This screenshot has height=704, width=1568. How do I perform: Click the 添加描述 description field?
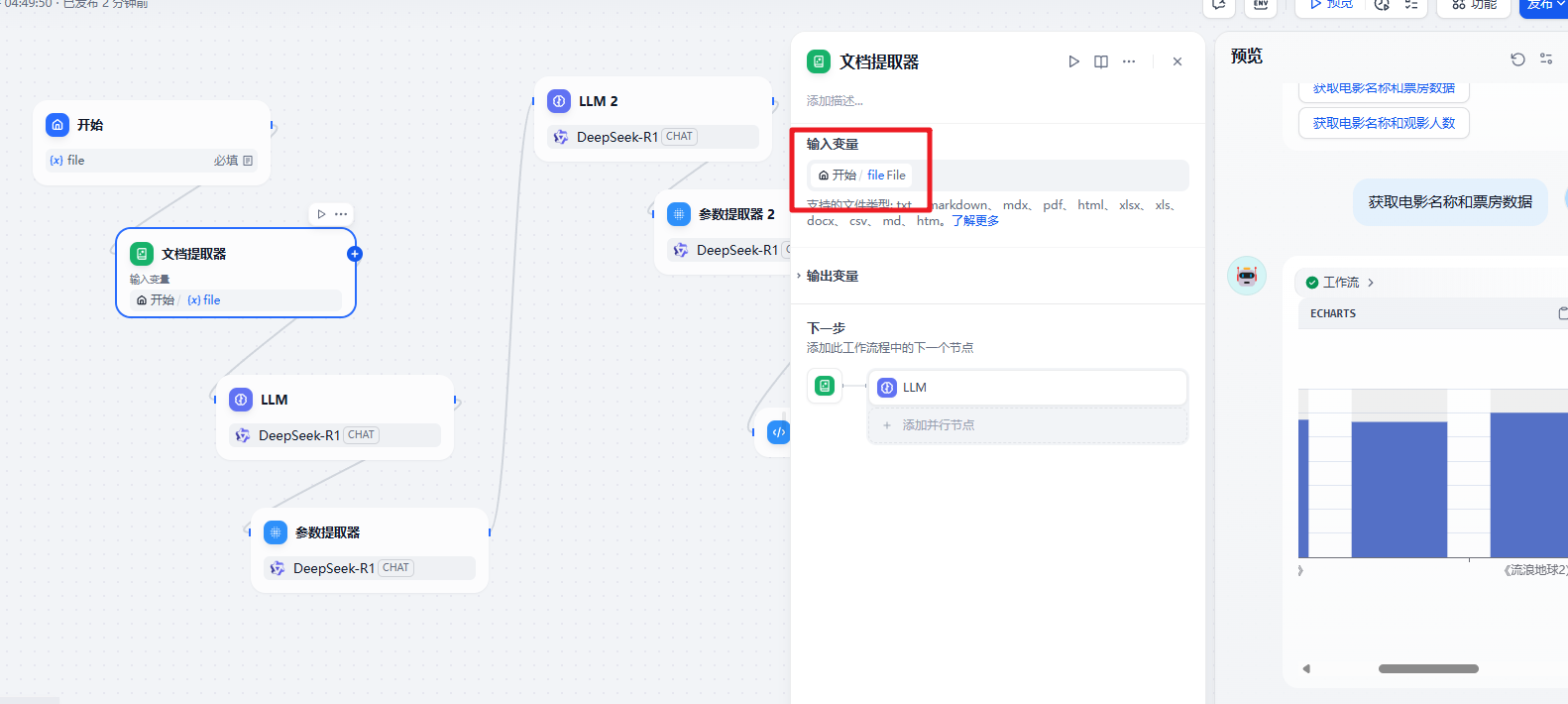(x=835, y=101)
